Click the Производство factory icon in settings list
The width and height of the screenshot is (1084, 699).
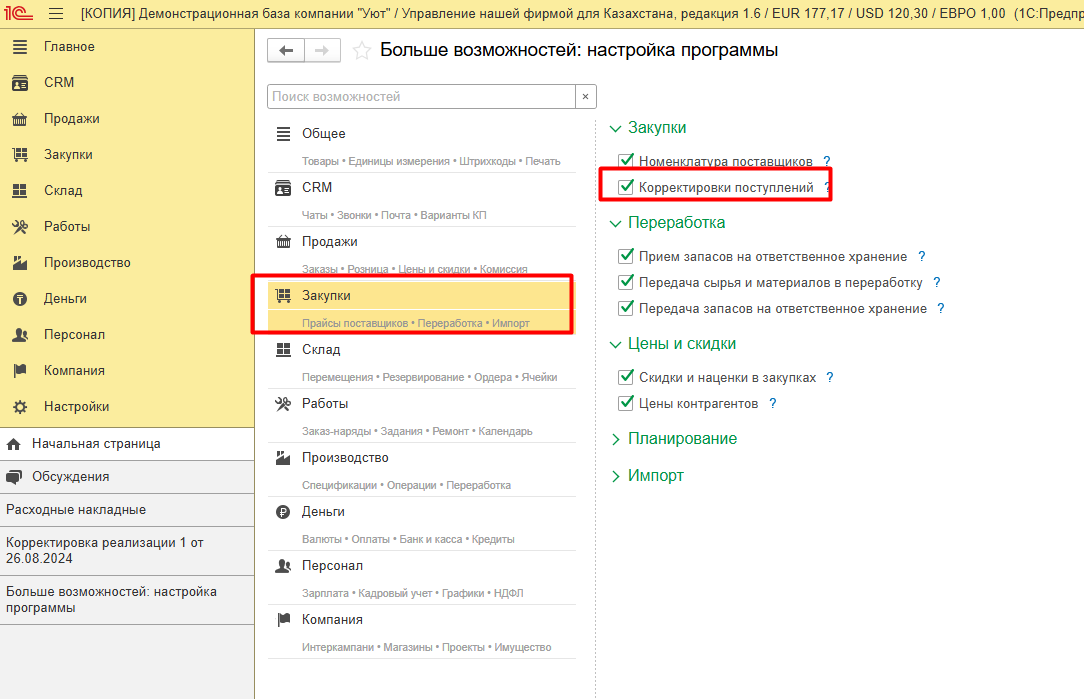coord(283,458)
